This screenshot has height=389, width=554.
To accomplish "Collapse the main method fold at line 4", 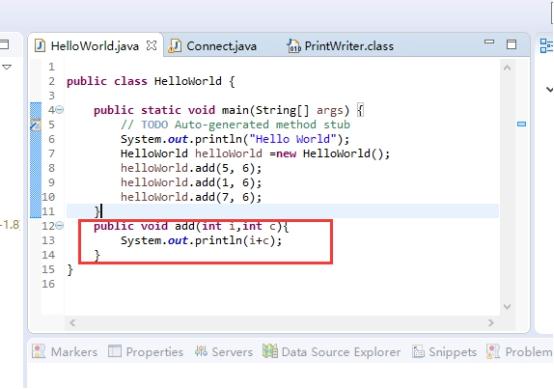I will (60, 110).
